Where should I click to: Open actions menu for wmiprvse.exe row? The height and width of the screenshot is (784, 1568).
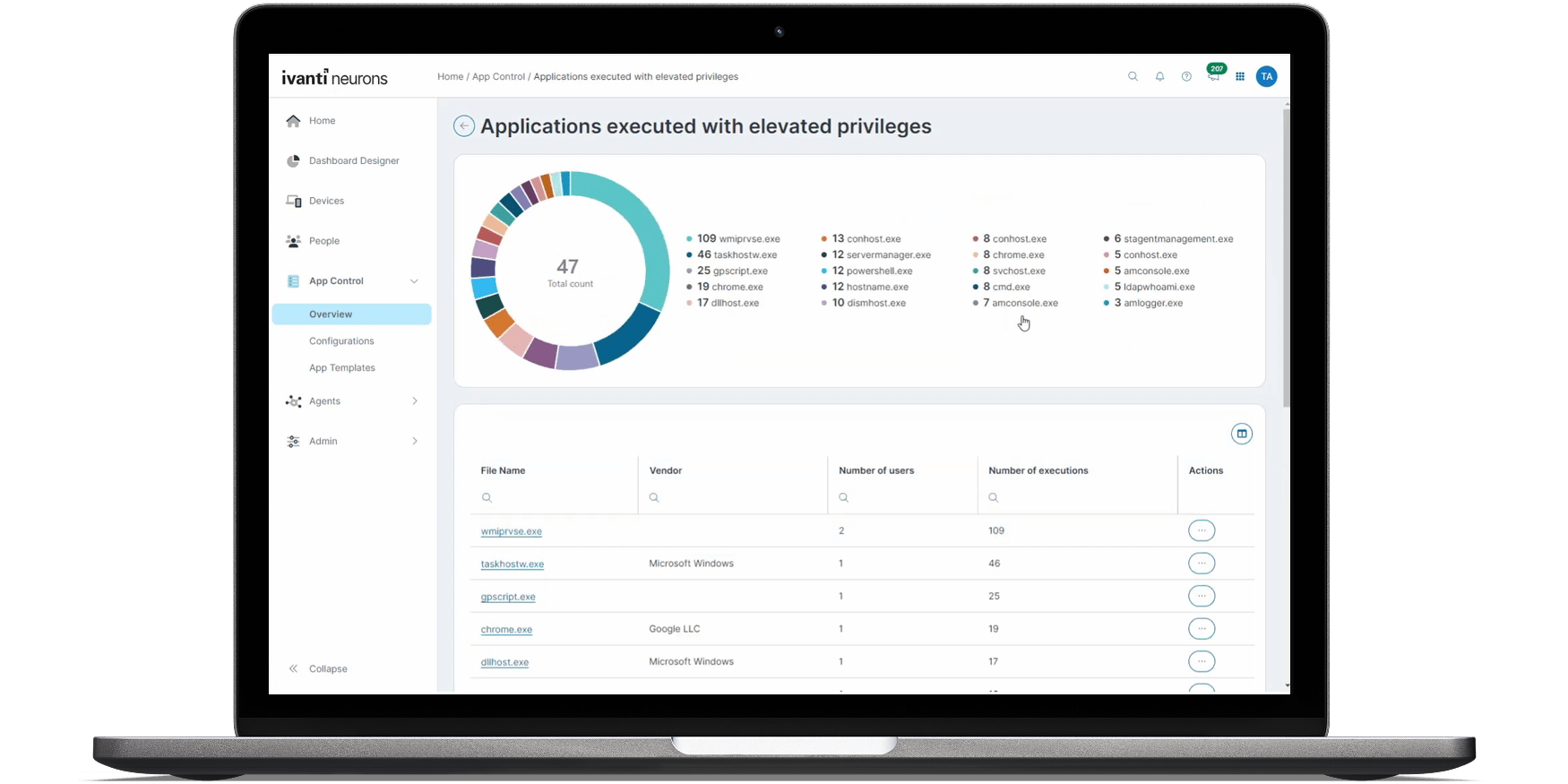1202,530
